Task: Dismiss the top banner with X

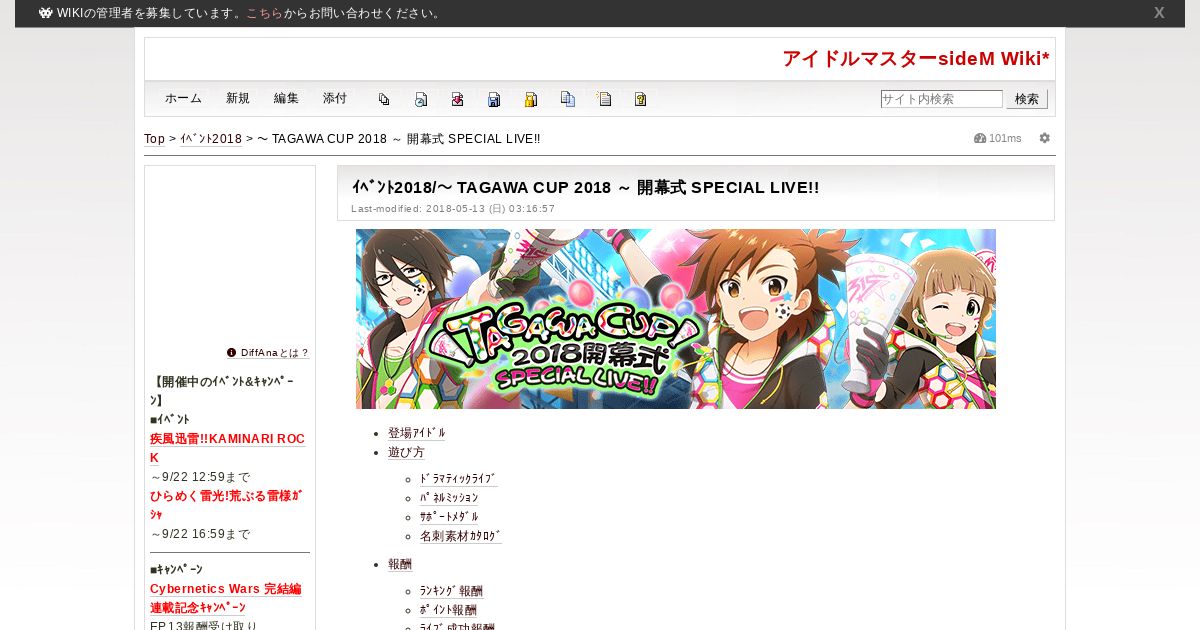Action: 1159,13
